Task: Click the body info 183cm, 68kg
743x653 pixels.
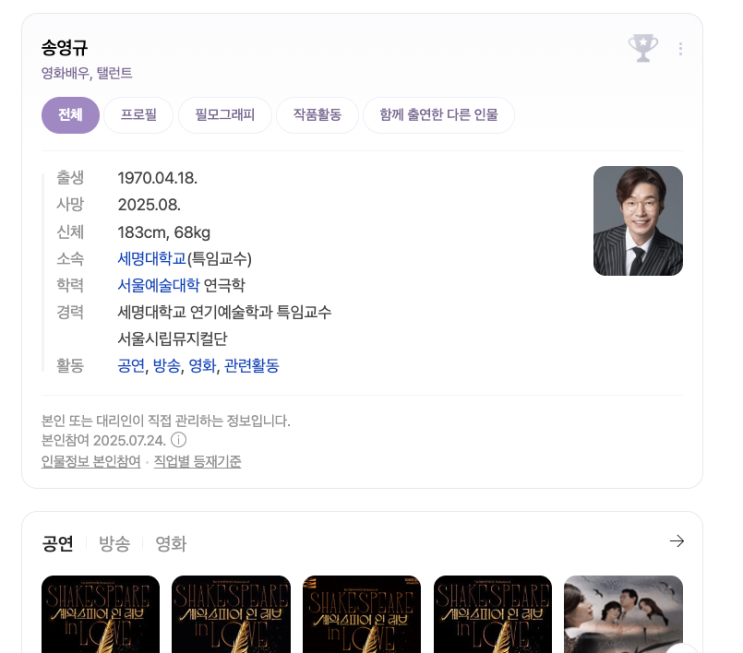Action: pos(164,233)
